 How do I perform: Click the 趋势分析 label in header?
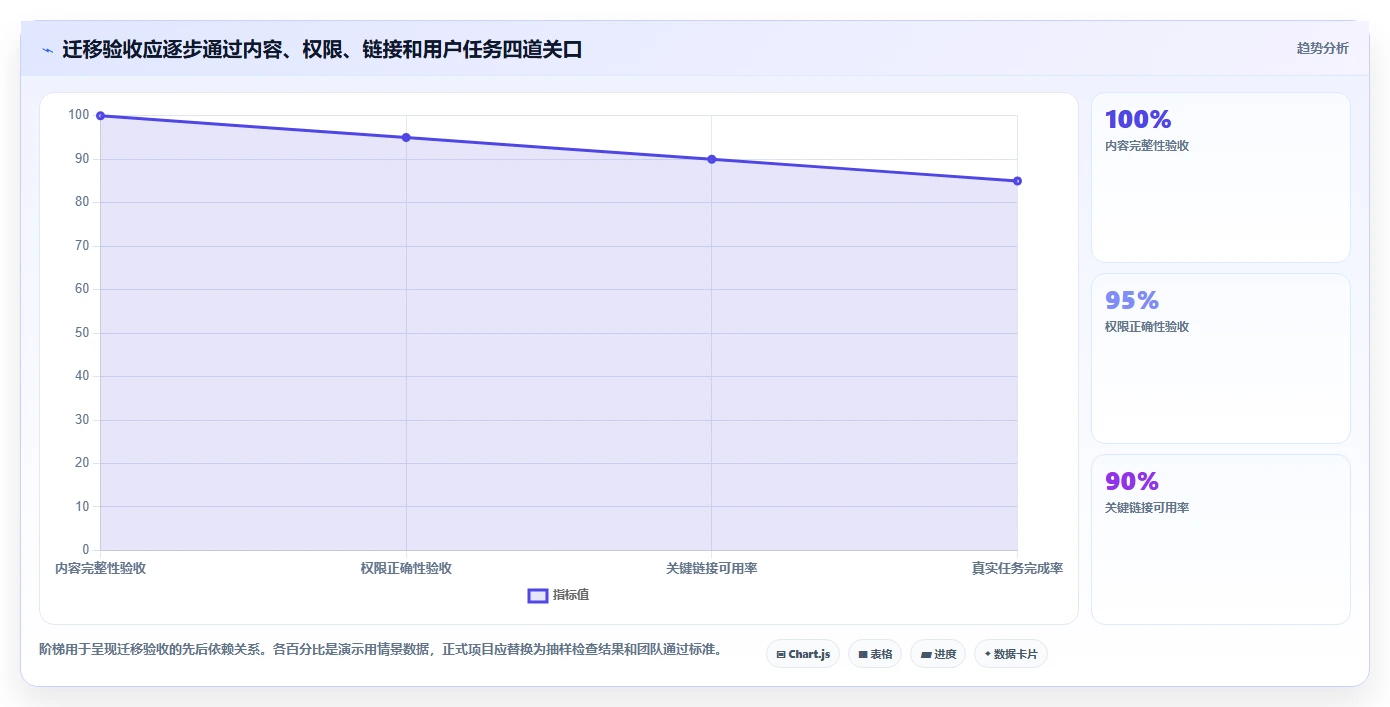tap(1322, 48)
